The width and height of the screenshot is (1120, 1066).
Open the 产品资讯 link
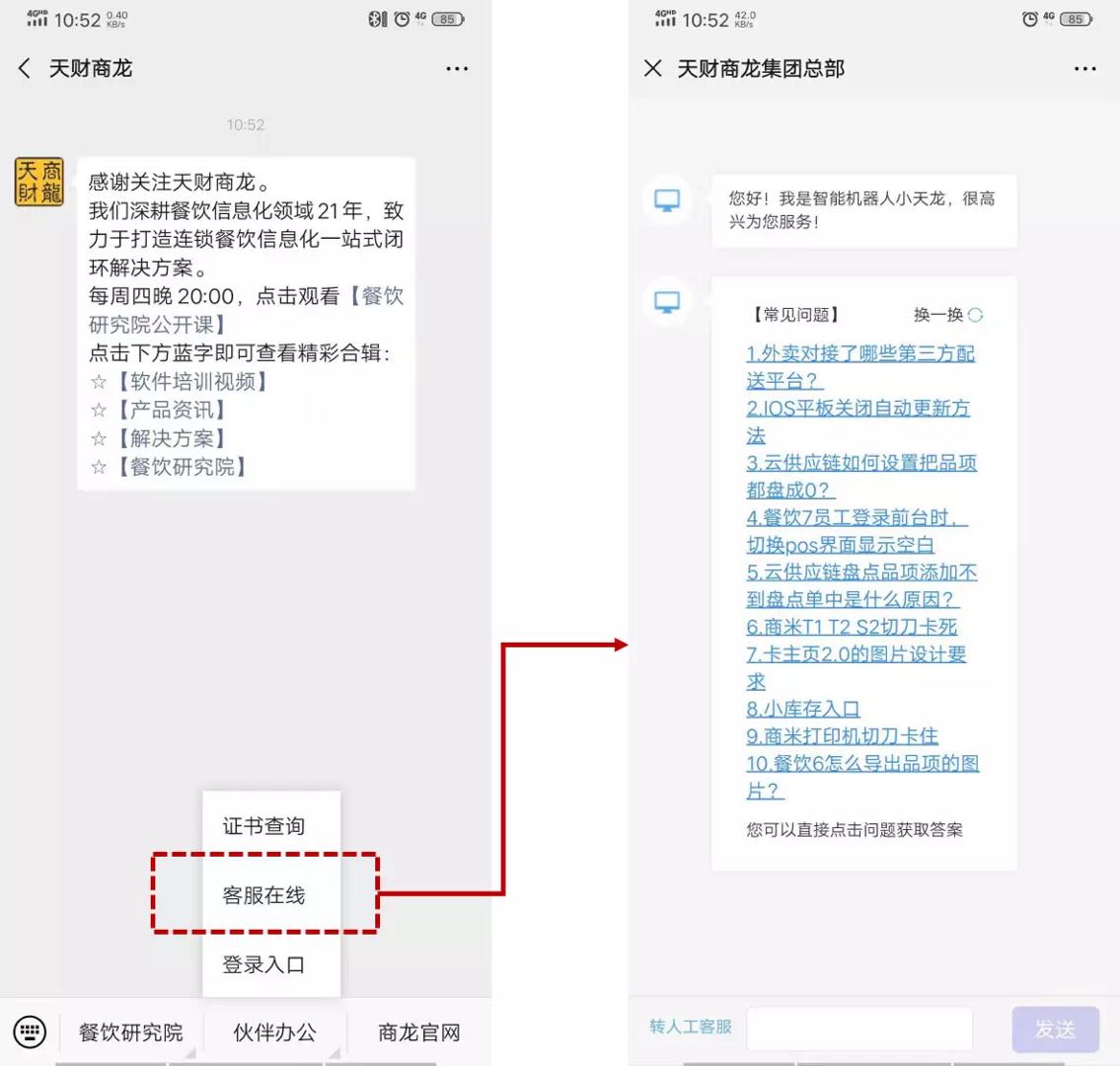click(171, 410)
